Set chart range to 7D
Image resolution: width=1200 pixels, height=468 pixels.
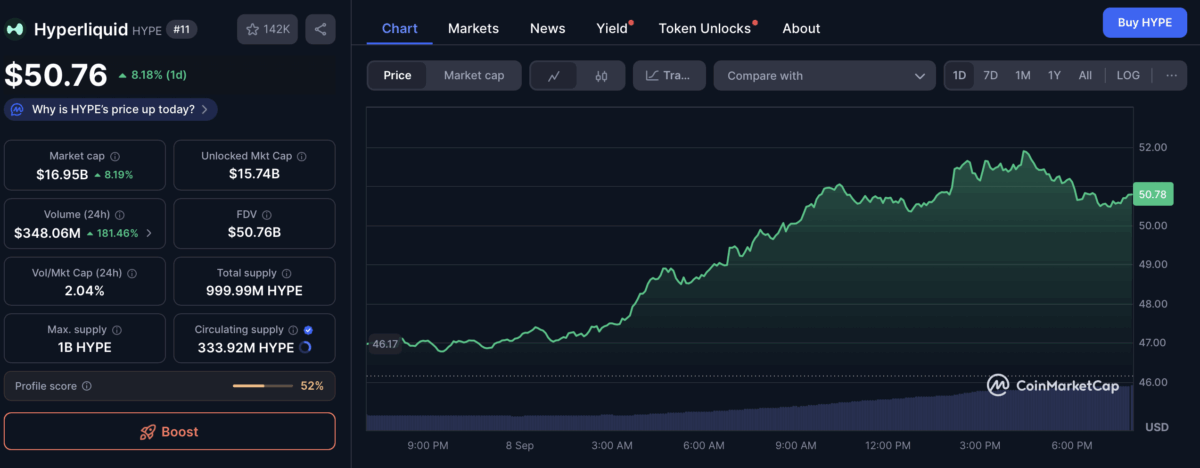coord(990,75)
